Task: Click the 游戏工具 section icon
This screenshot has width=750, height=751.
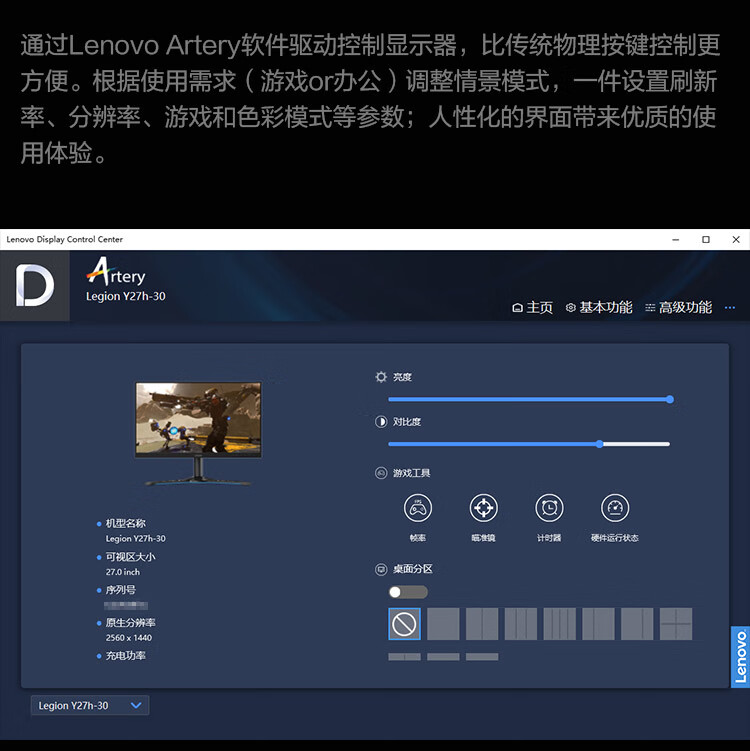Action: pos(381,473)
